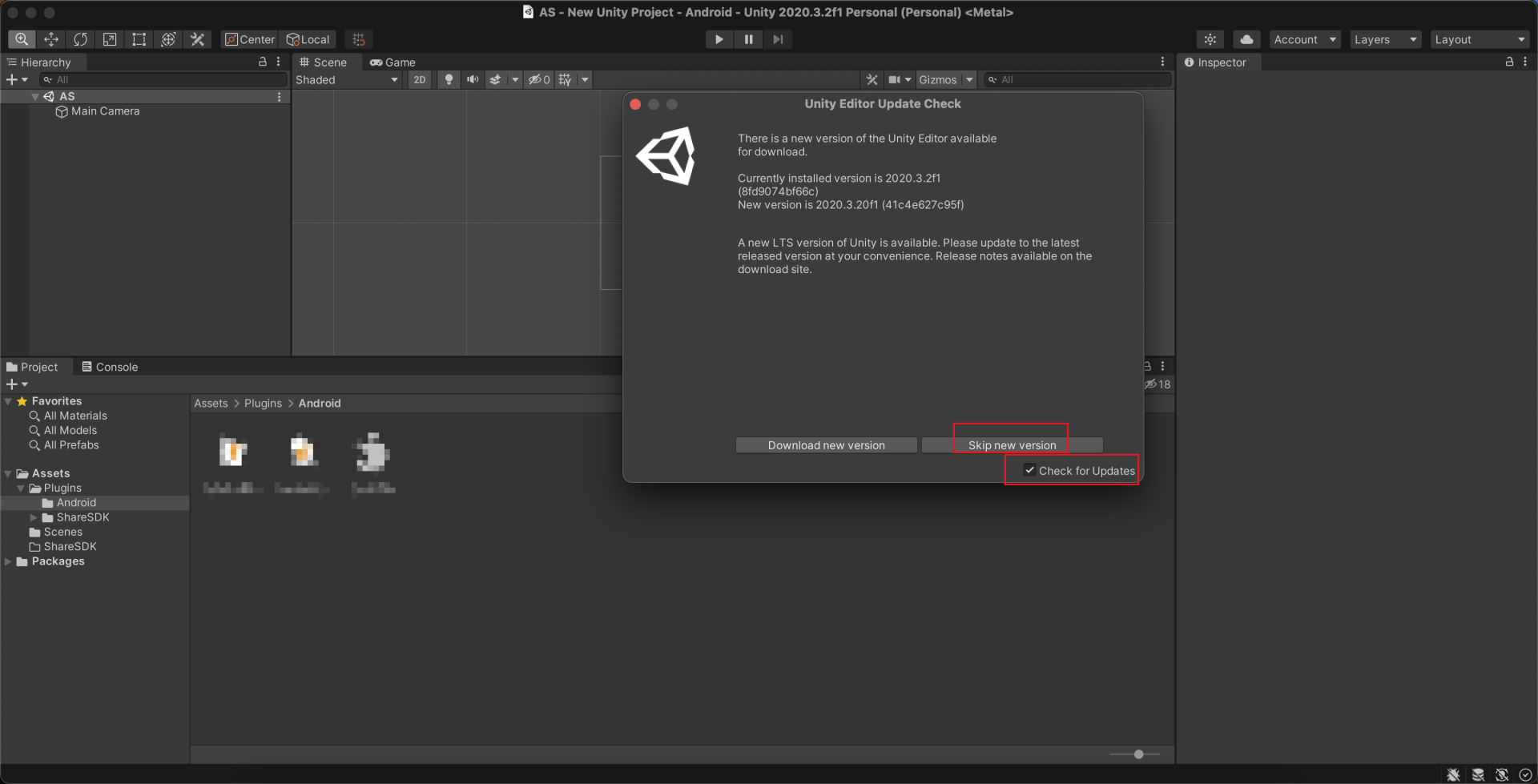Switch to the Scene tab
Image resolution: width=1538 pixels, height=784 pixels.
tap(324, 62)
